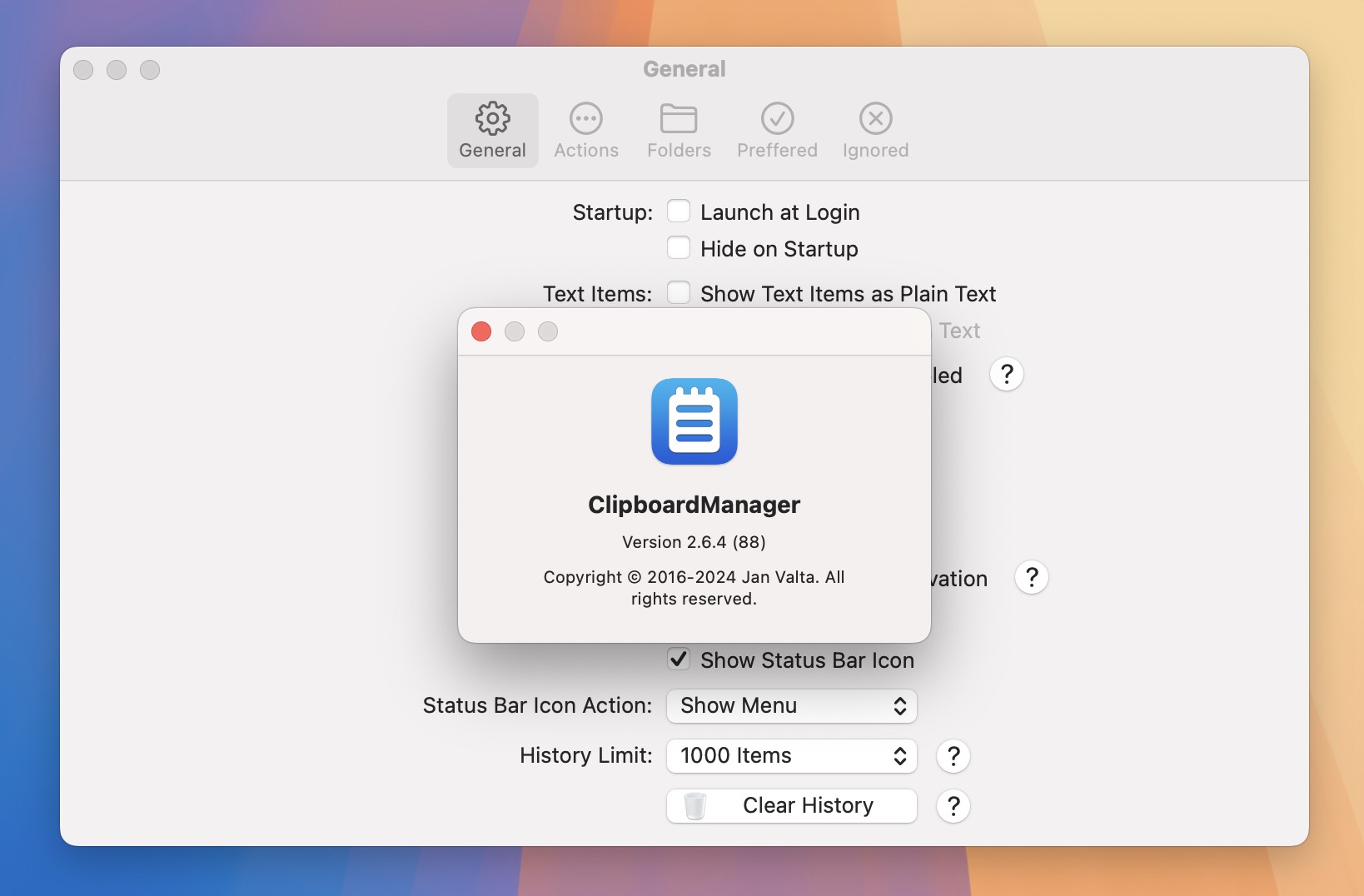Open help for History Limit

point(953,756)
